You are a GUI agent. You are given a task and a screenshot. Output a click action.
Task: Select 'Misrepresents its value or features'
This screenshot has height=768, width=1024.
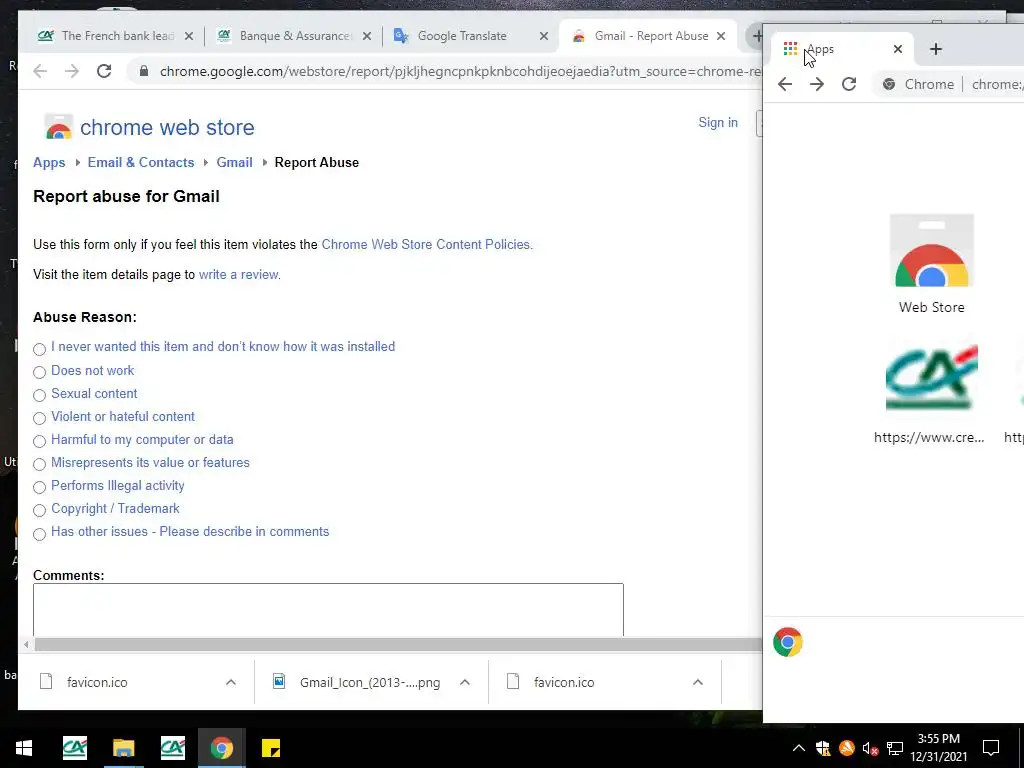pos(39,464)
